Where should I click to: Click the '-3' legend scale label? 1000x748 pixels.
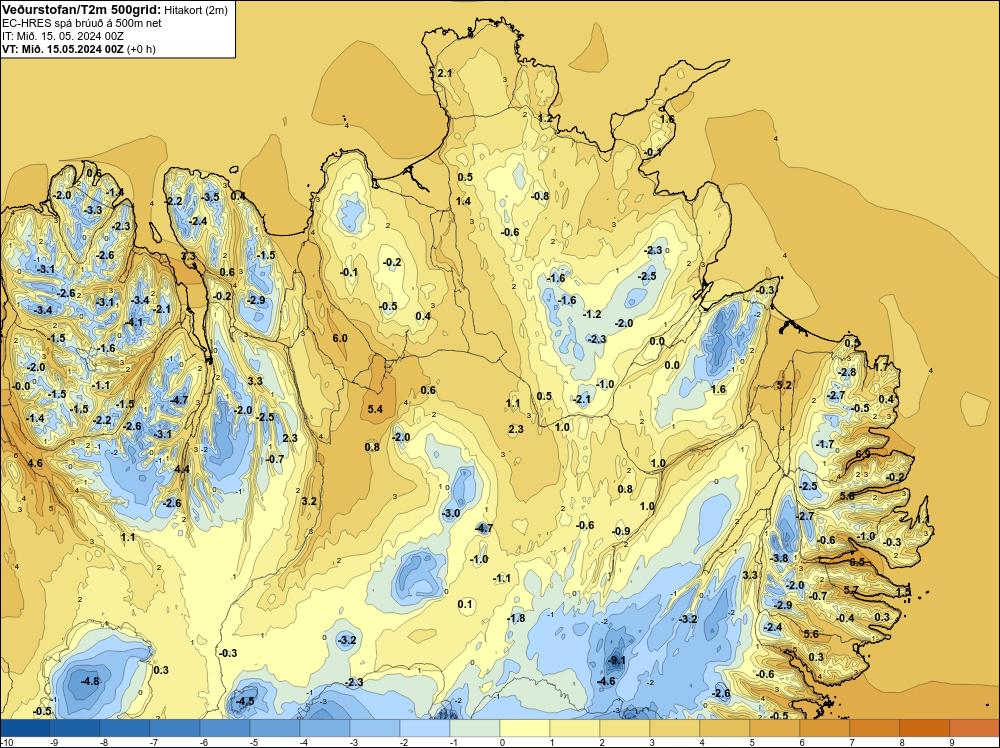(x=353, y=742)
